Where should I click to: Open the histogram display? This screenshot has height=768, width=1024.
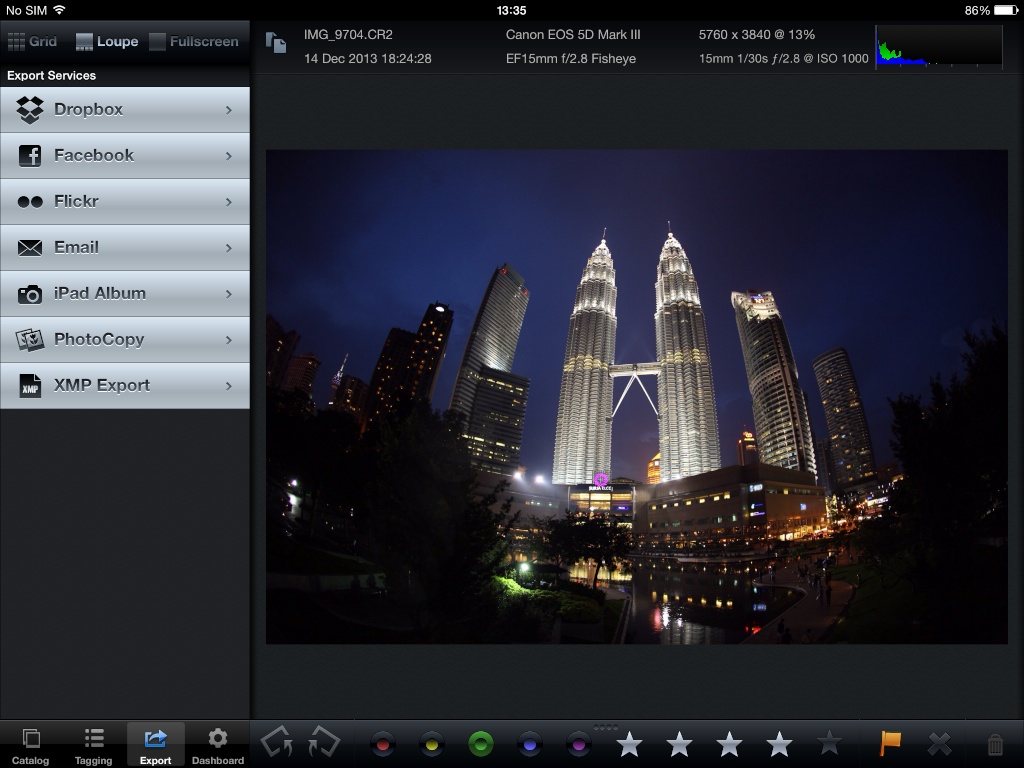(938, 46)
